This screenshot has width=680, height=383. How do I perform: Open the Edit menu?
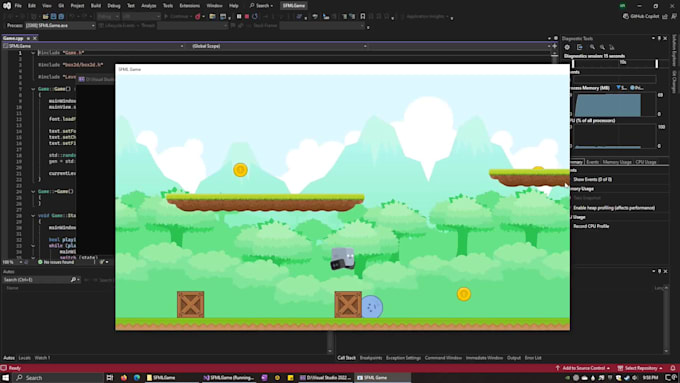pyautogui.click(x=32, y=6)
